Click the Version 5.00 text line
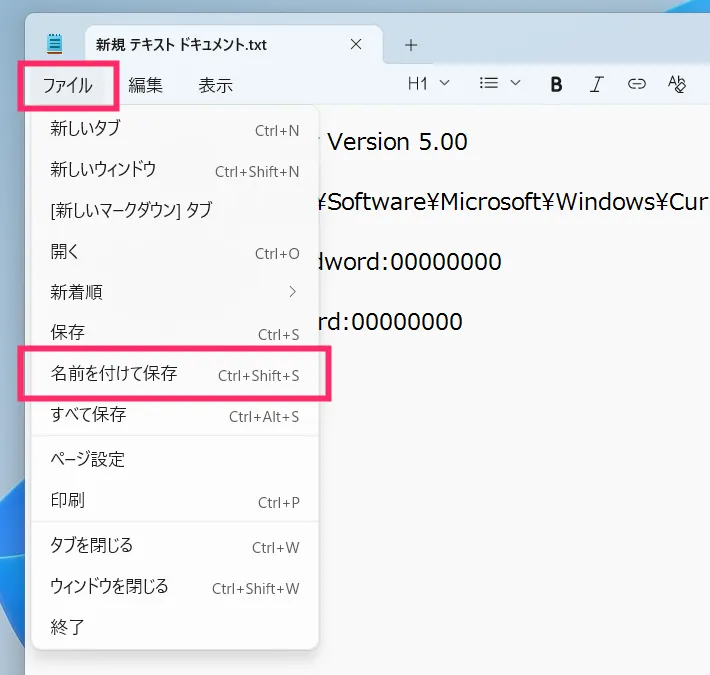This screenshot has height=675, width=710. coord(397,142)
